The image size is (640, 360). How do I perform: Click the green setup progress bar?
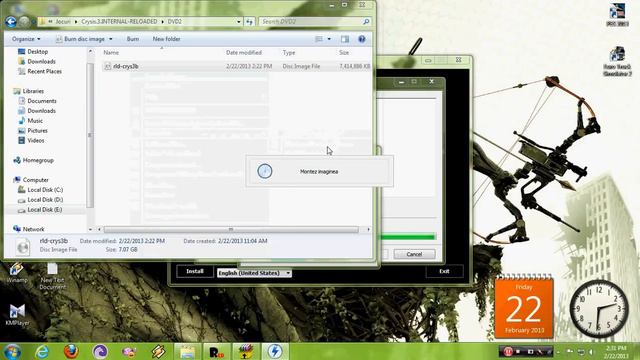(407, 237)
